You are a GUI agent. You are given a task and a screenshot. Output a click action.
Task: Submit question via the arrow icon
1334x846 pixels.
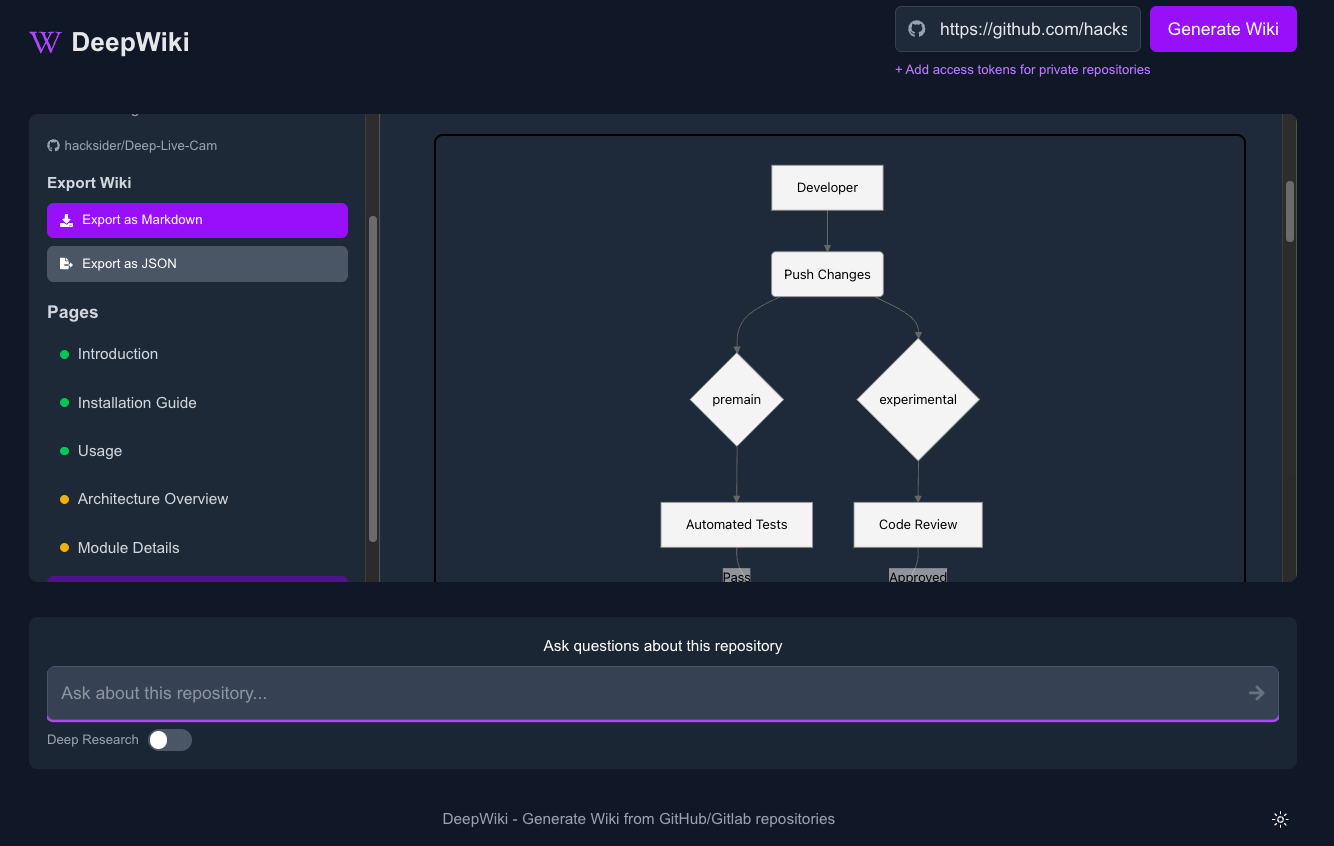pos(1256,693)
